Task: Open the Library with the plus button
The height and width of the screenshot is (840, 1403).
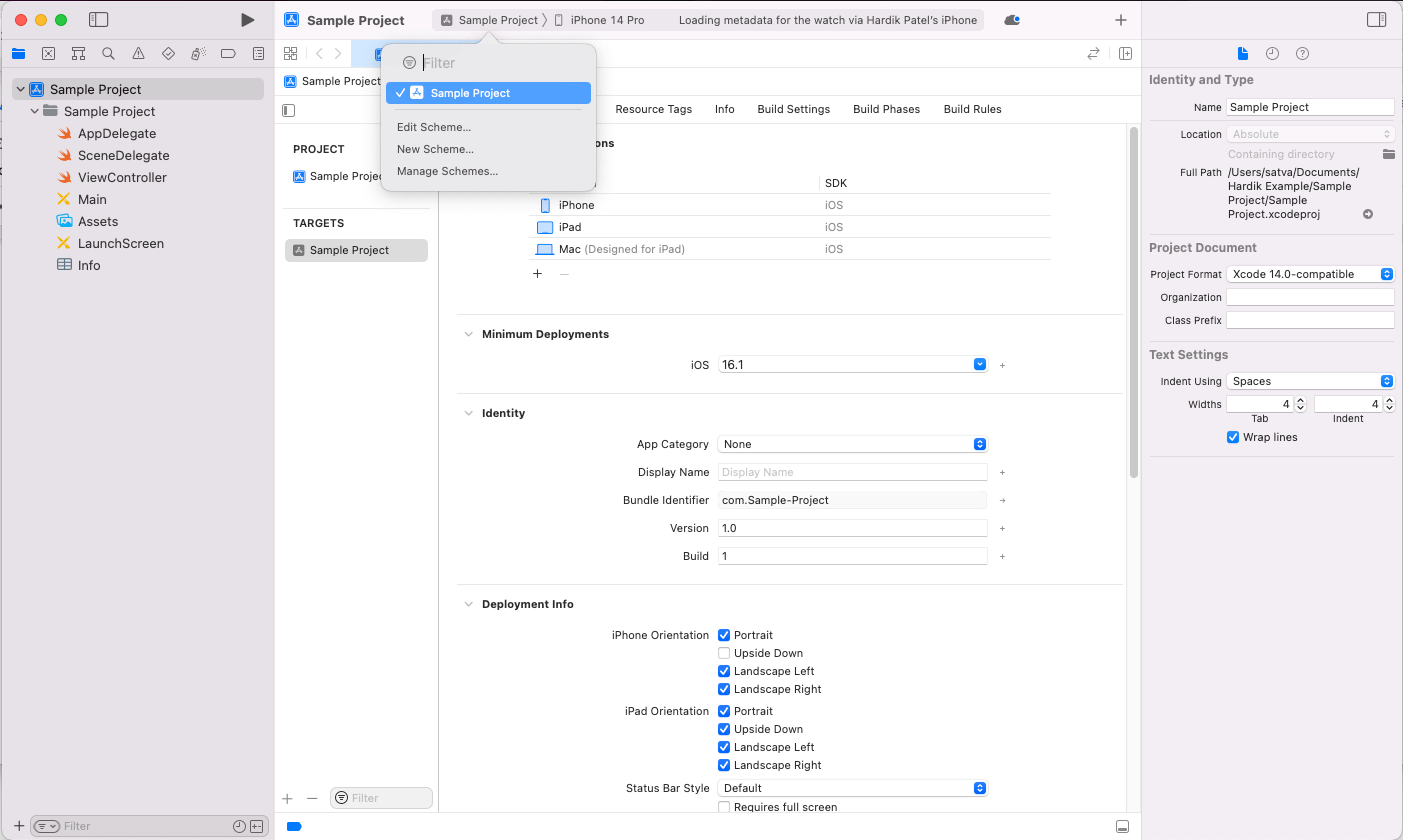Action: pos(1121,20)
